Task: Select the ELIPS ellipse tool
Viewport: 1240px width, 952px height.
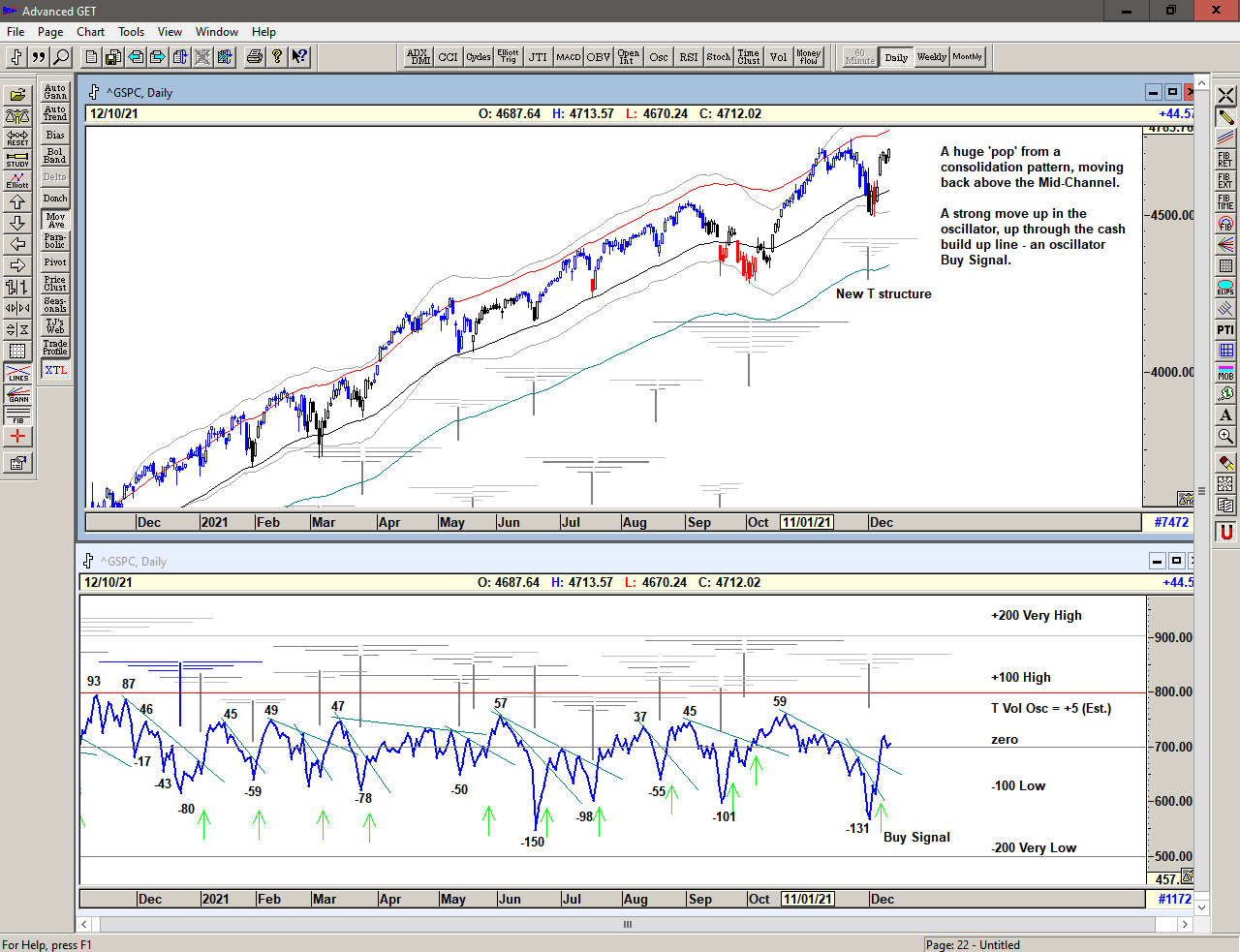Action: 1225,288
